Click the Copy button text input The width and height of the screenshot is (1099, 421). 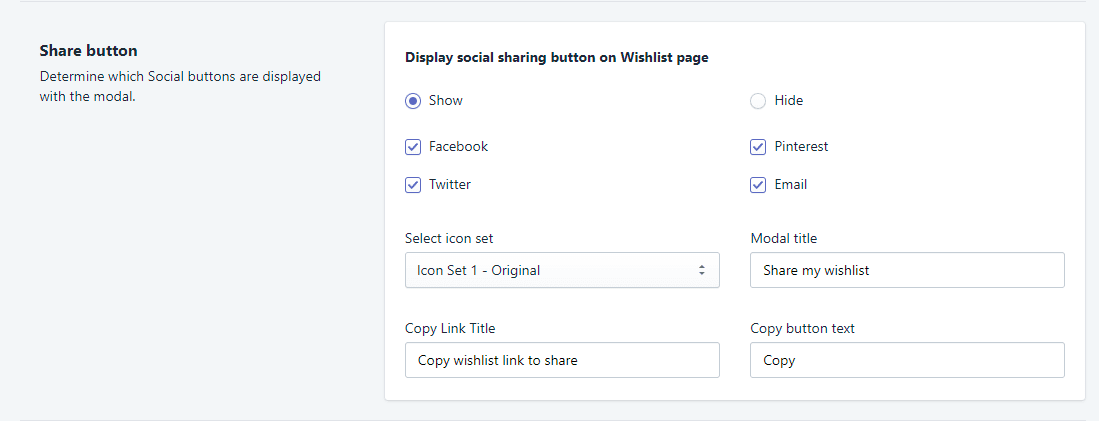906,361
